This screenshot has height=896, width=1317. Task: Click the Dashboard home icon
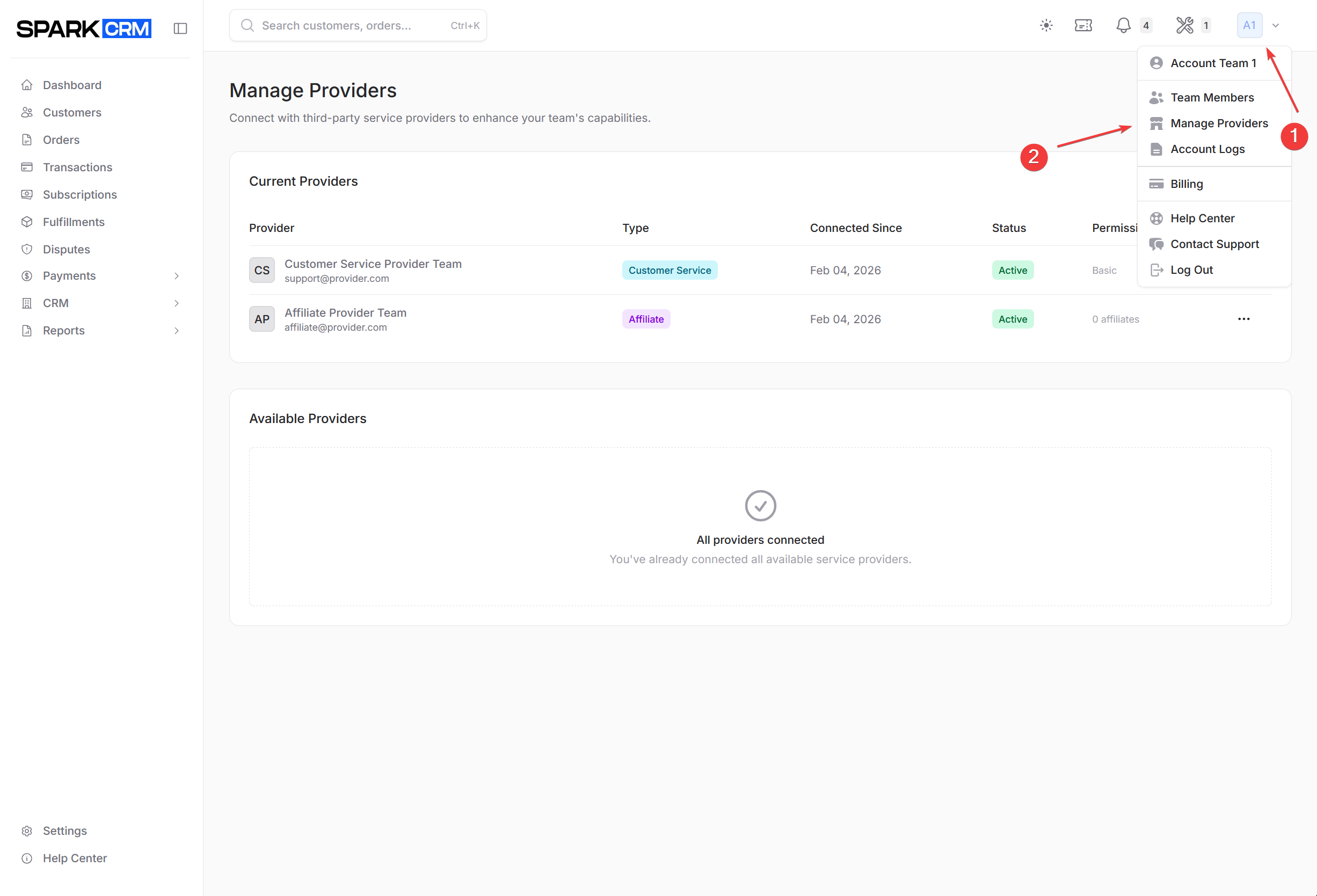click(27, 85)
